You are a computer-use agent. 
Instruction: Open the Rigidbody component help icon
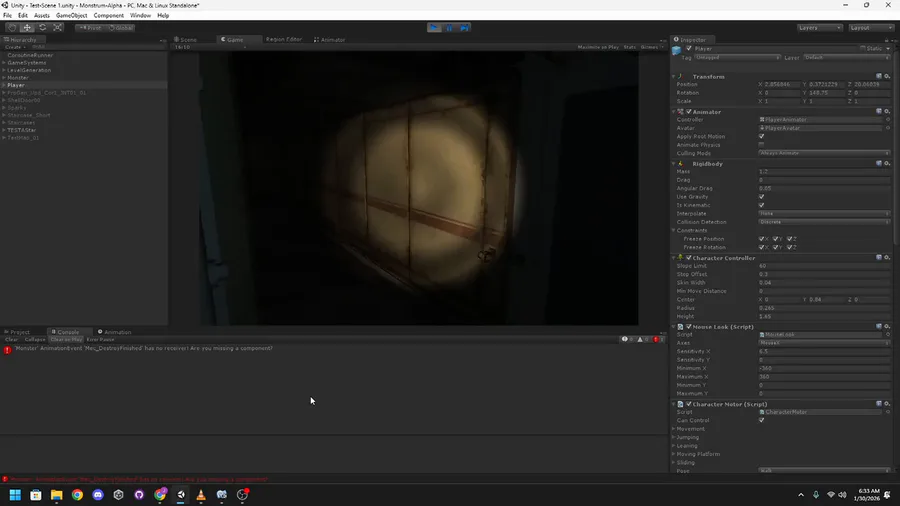pyautogui.click(x=879, y=164)
